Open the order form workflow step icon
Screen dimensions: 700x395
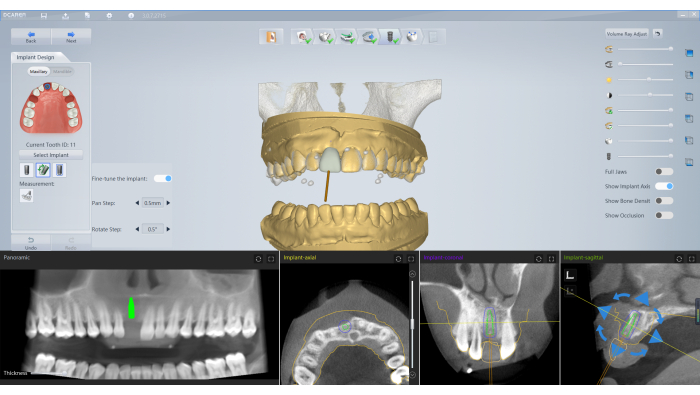coord(271,37)
